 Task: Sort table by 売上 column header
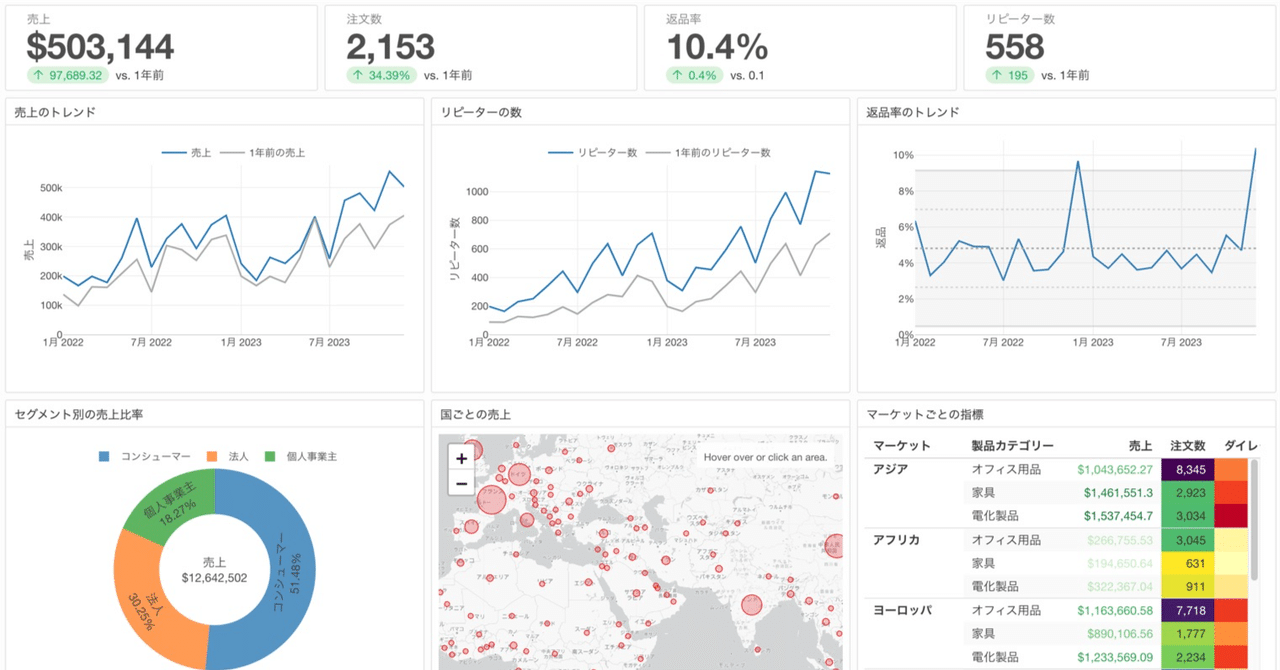[1140, 445]
